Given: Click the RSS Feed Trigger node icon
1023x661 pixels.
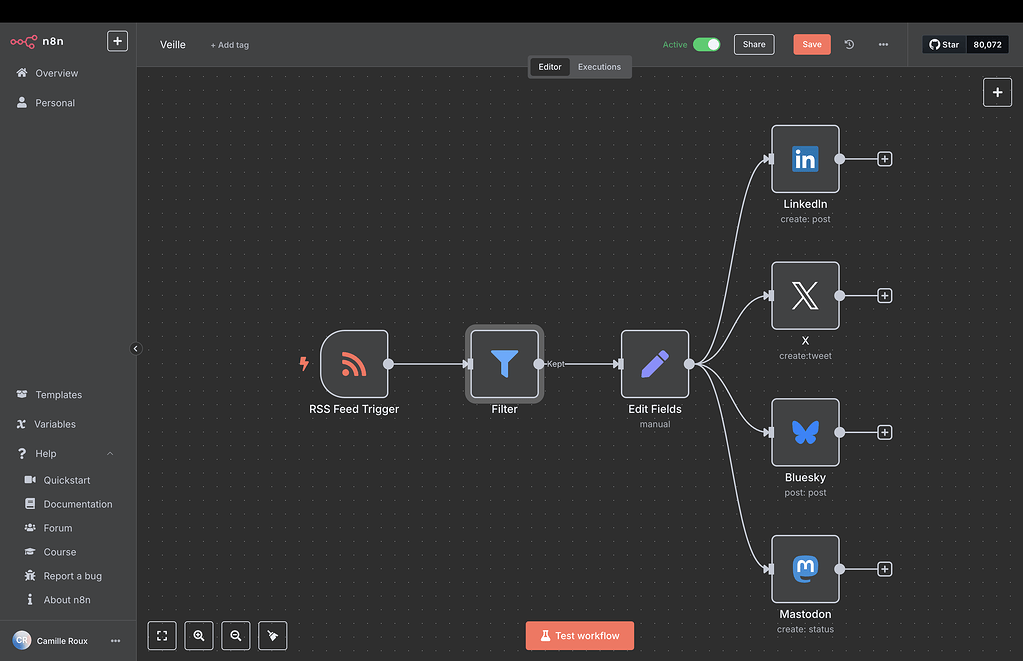Looking at the screenshot, I should tap(354, 364).
